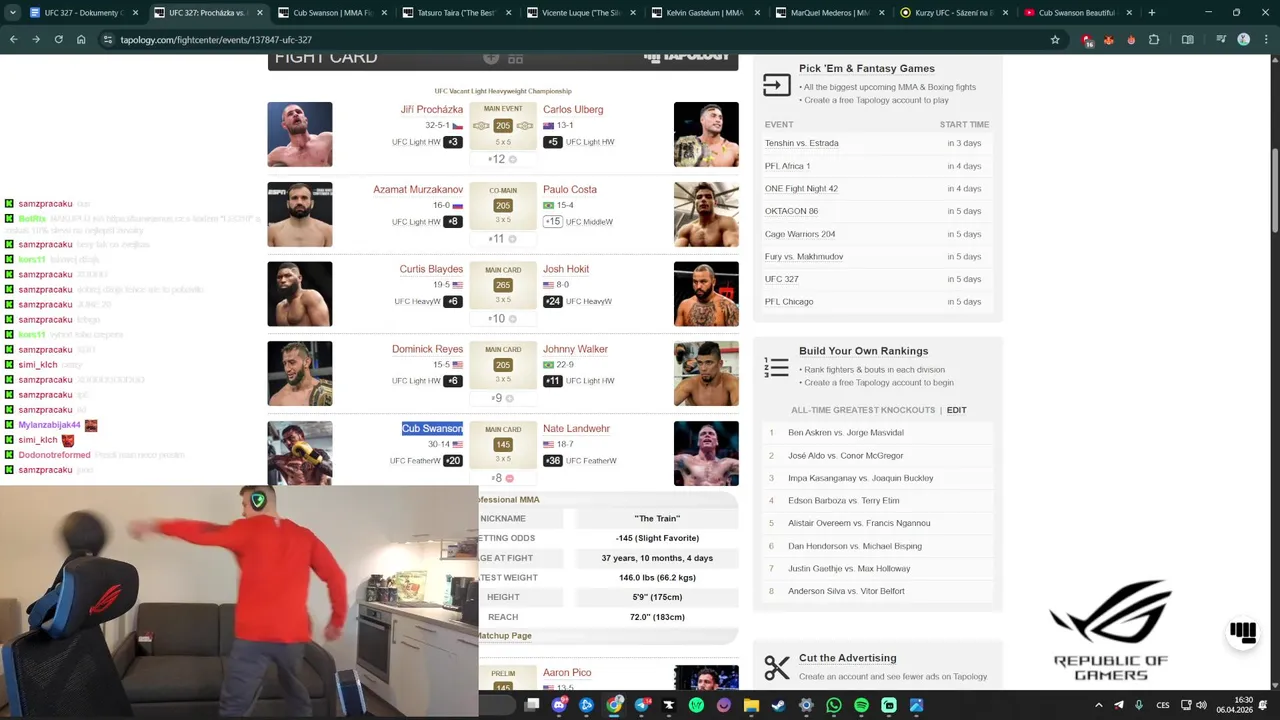Reload the Tapology page
1280x720 pixels.
tap(58, 40)
